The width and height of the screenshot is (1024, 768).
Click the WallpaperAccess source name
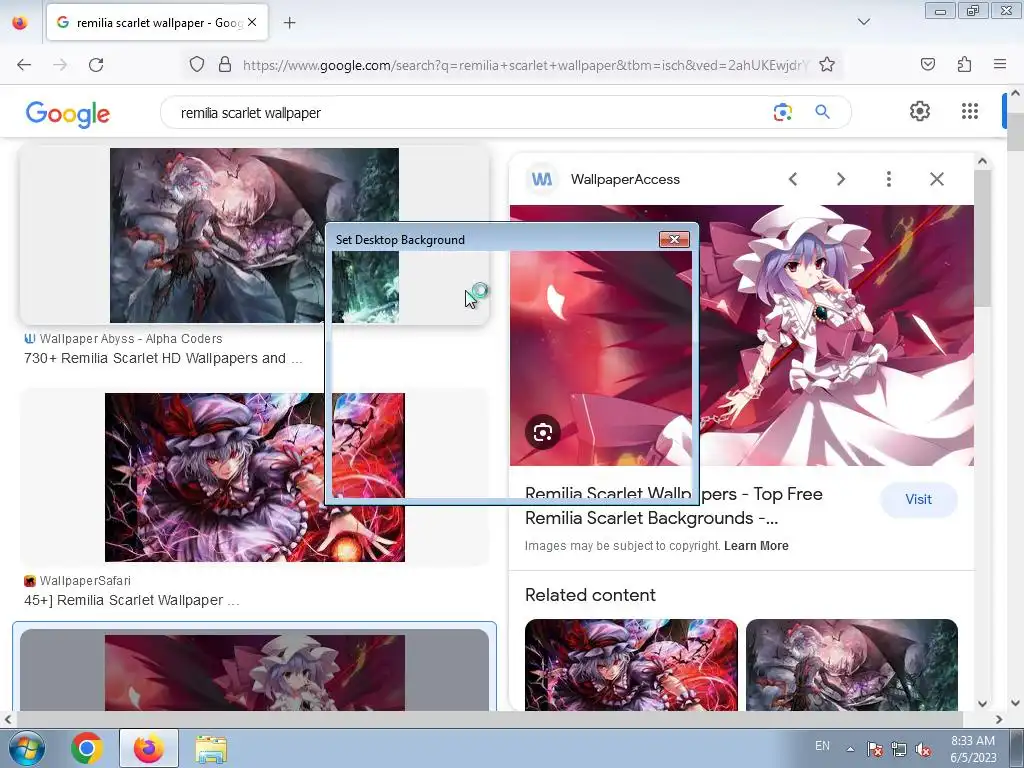tap(625, 180)
